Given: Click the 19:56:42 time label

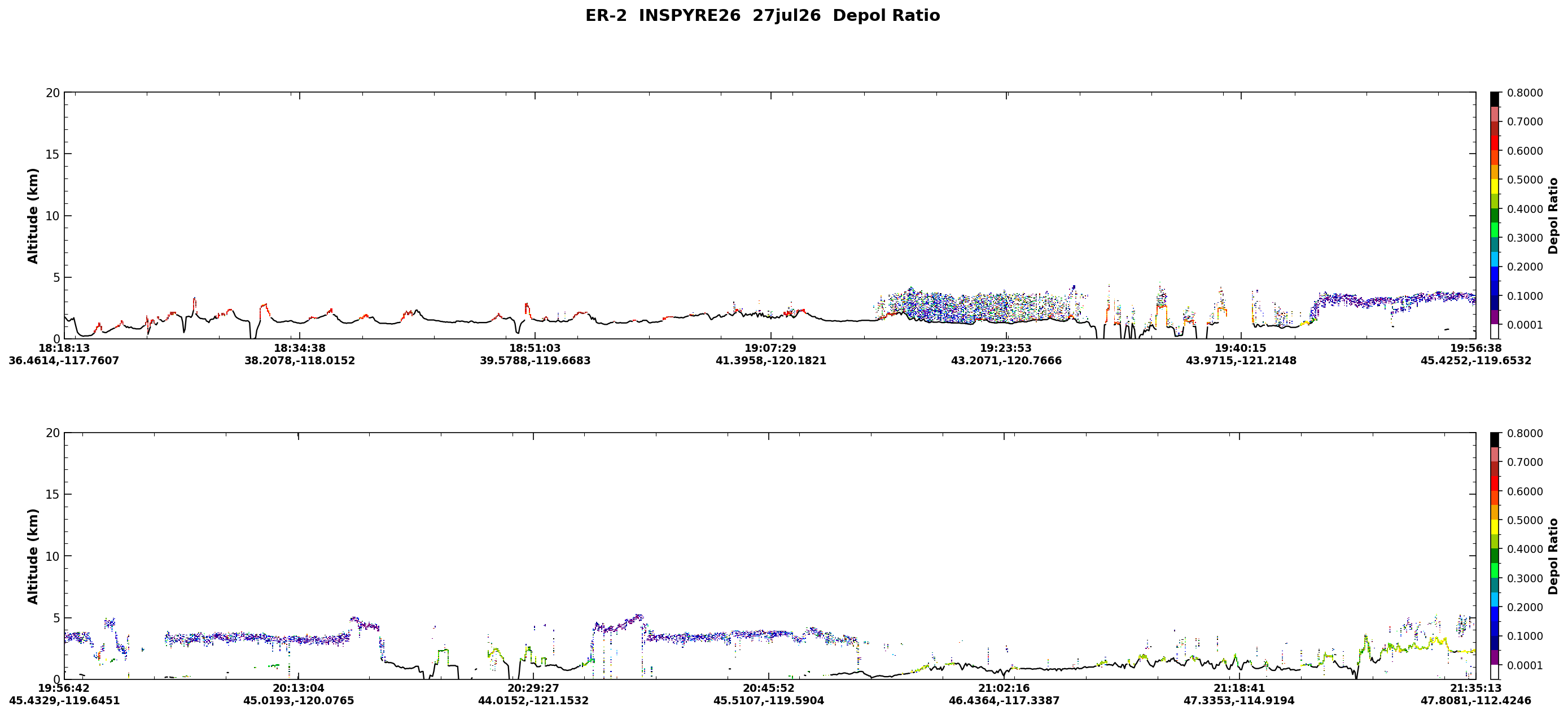Looking at the screenshot, I should [64, 688].
